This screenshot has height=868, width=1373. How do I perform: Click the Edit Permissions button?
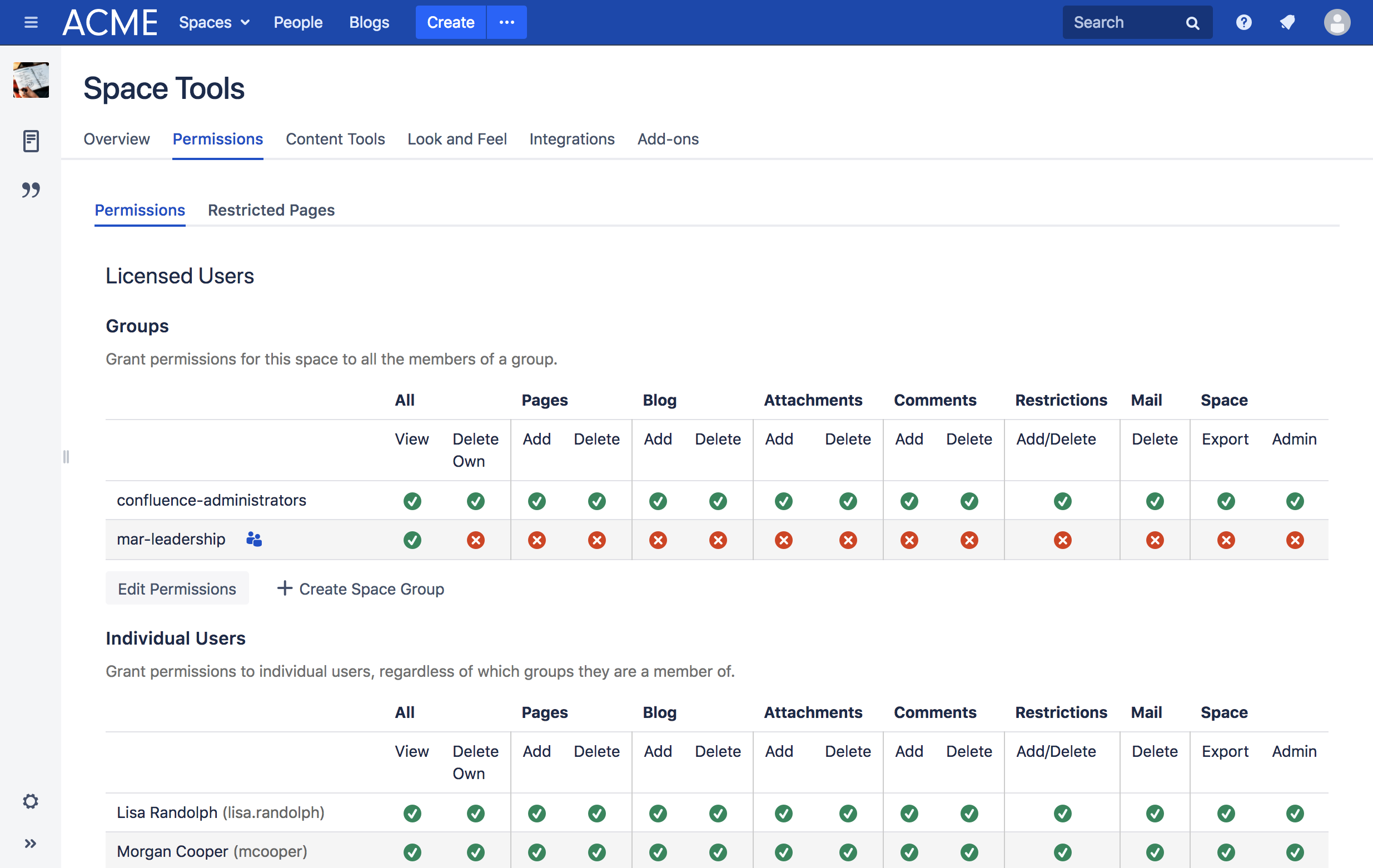pos(177,588)
